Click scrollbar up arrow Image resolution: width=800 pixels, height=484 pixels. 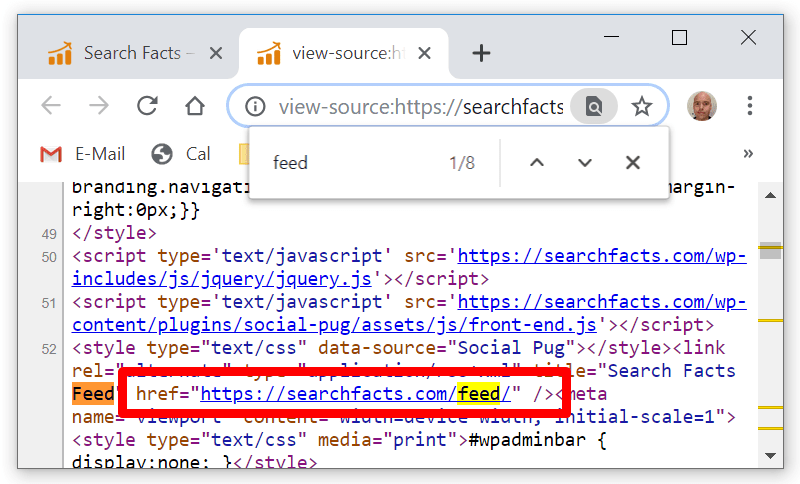[x=770, y=195]
